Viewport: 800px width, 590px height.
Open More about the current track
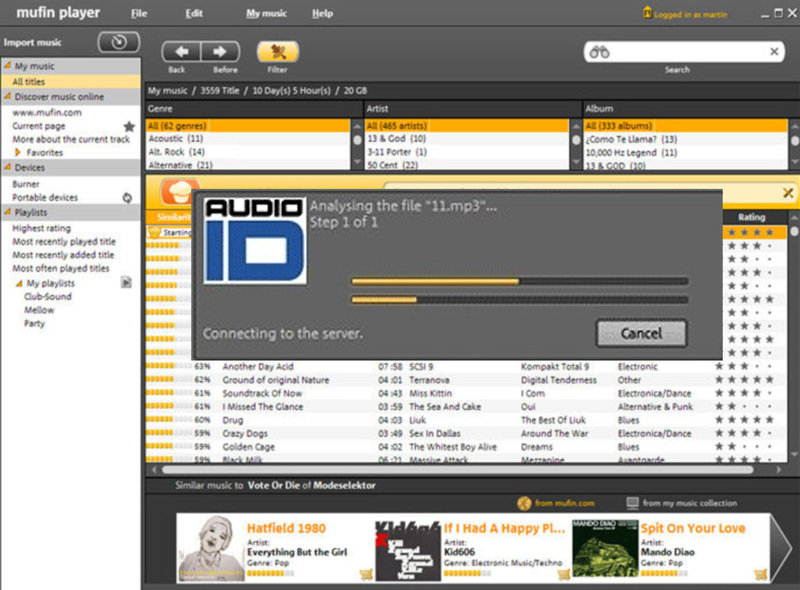(71, 139)
